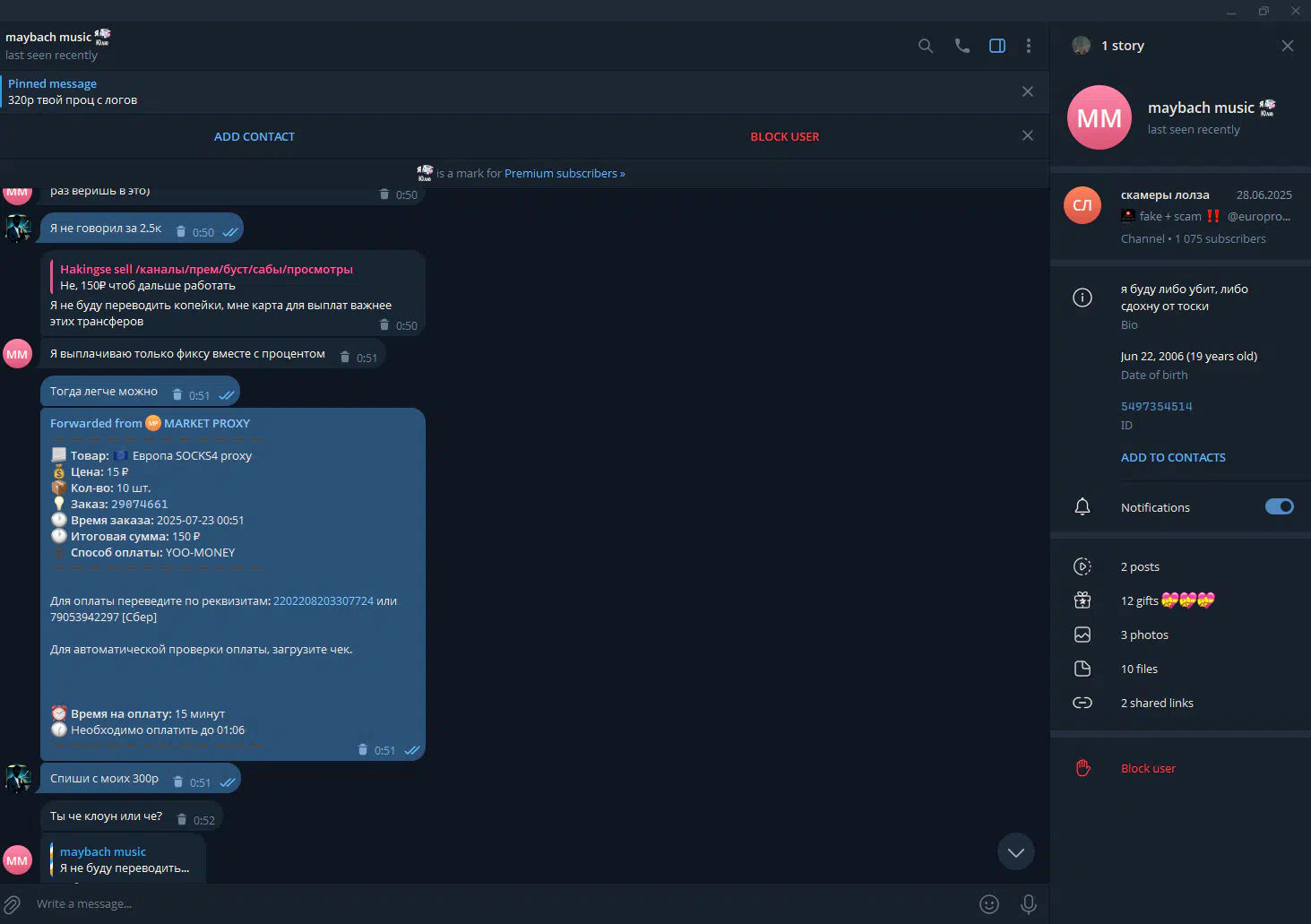
Task: Focus the Write a message field
Action: 502,904
